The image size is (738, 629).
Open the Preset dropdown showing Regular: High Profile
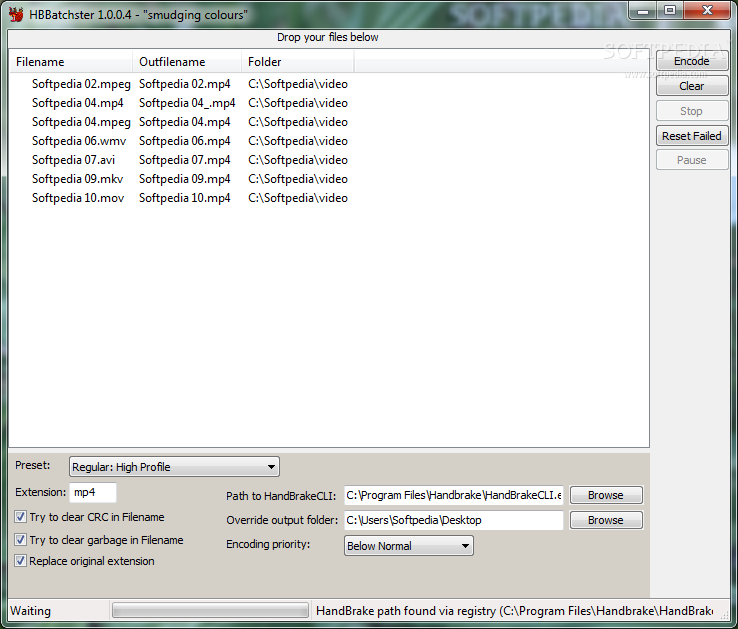pyautogui.click(x=174, y=467)
